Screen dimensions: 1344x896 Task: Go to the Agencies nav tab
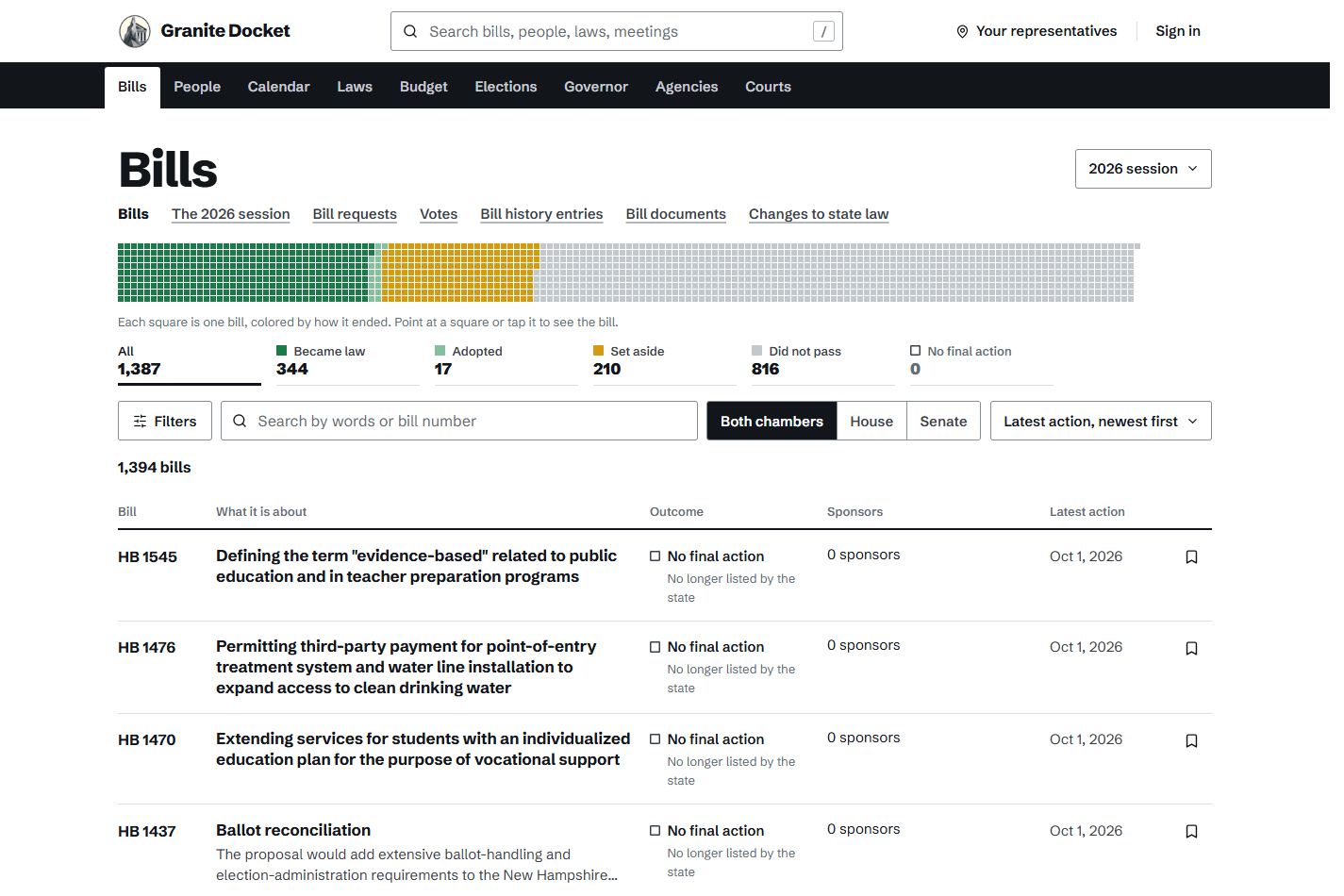[687, 87]
